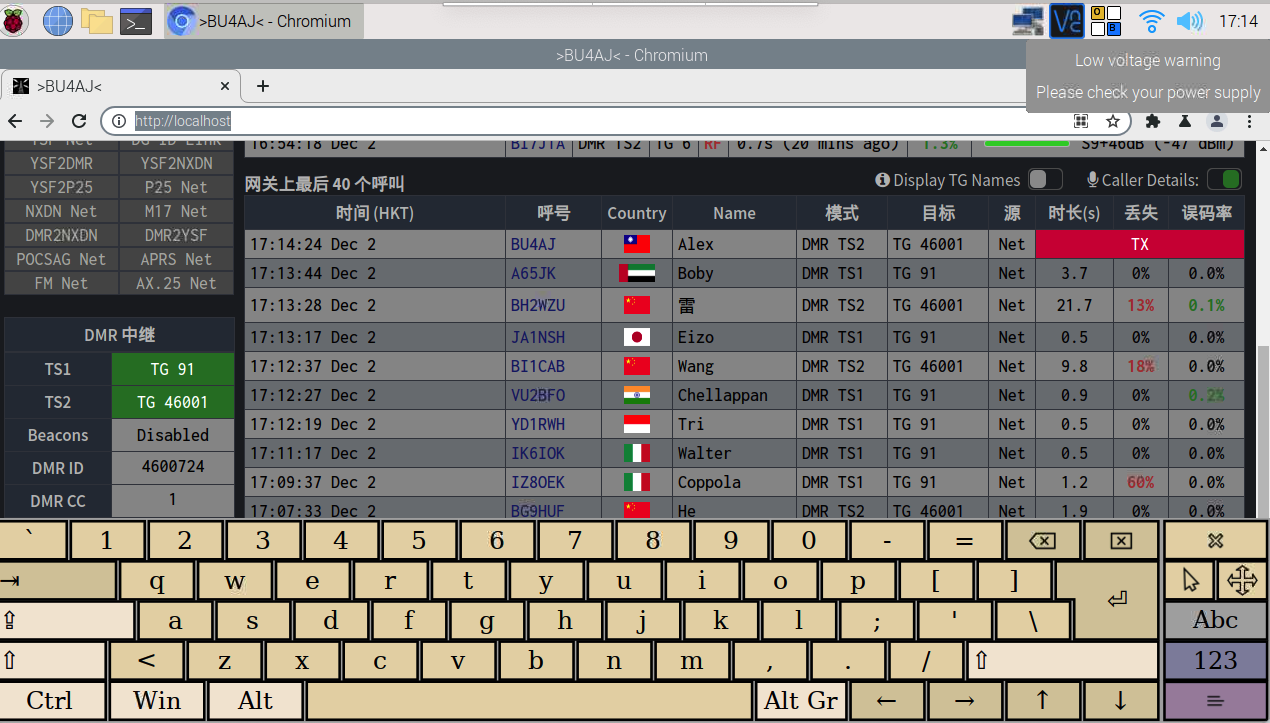Open the BH2WZU callsign link
The image size is (1270, 723).
coord(537,305)
